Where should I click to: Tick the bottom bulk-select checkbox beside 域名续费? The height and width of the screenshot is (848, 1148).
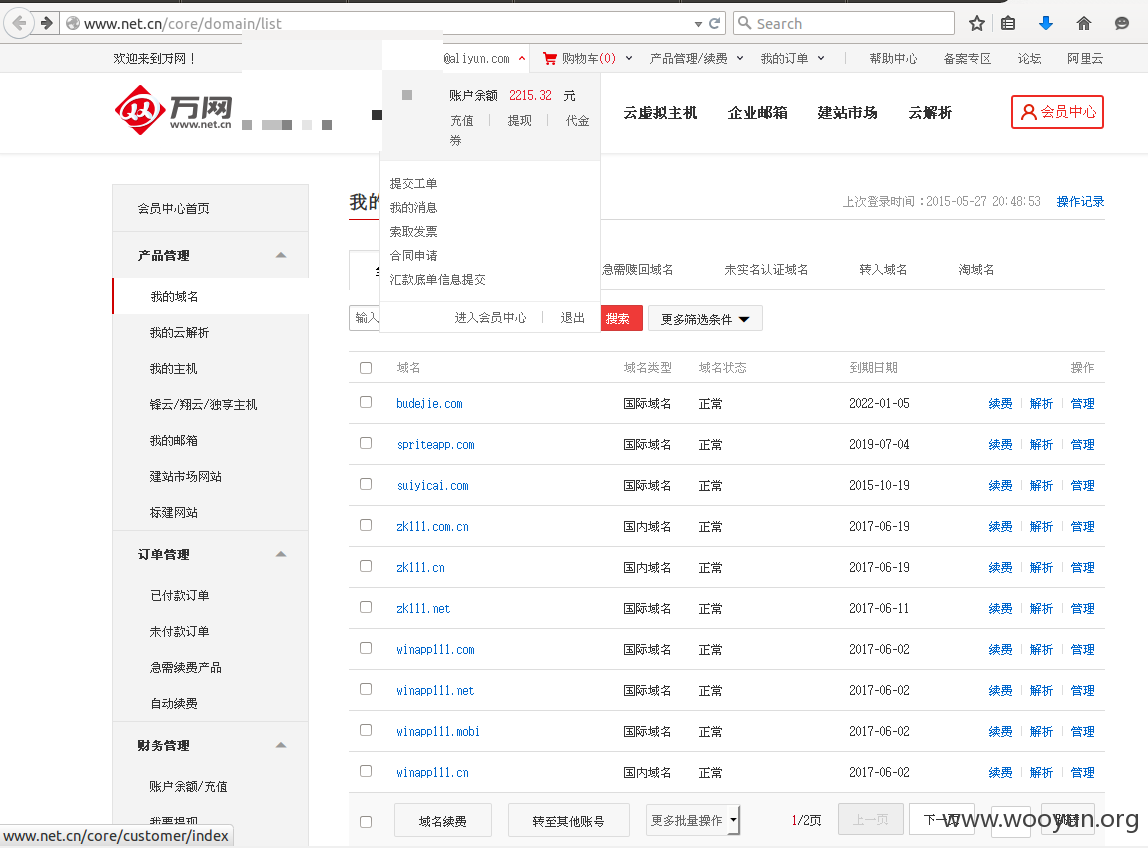pyautogui.click(x=366, y=822)
